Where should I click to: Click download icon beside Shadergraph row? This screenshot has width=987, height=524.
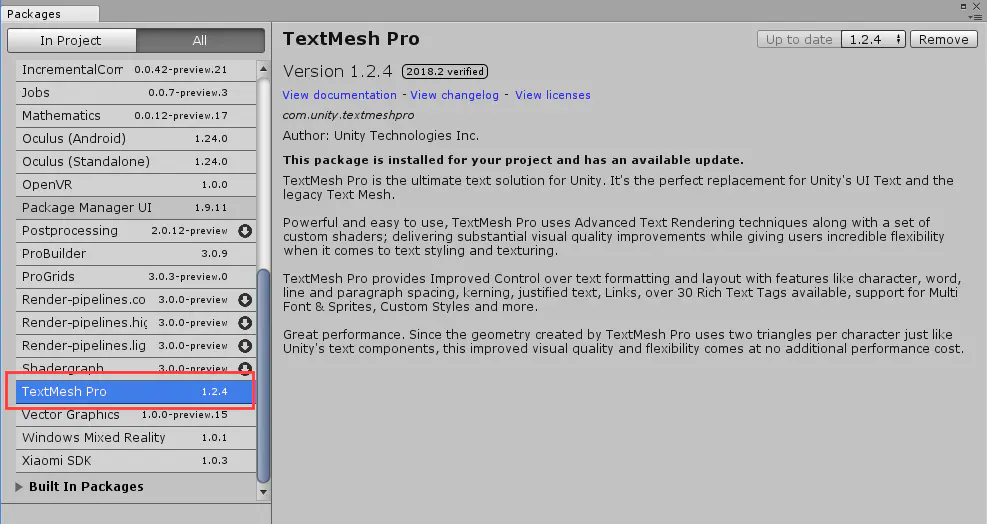pos(245,368)
